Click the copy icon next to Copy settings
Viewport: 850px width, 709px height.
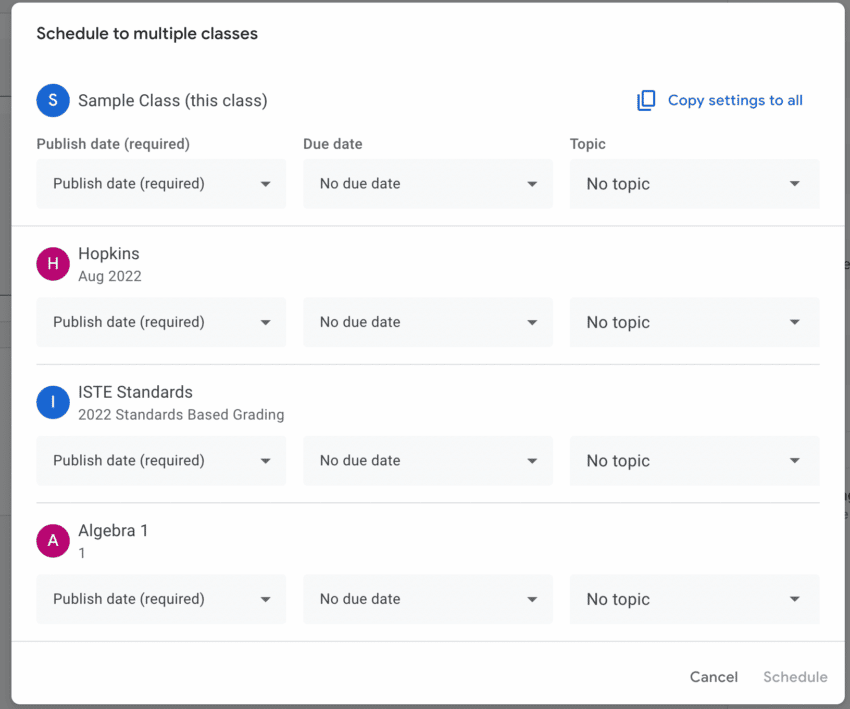coord(646,100)
